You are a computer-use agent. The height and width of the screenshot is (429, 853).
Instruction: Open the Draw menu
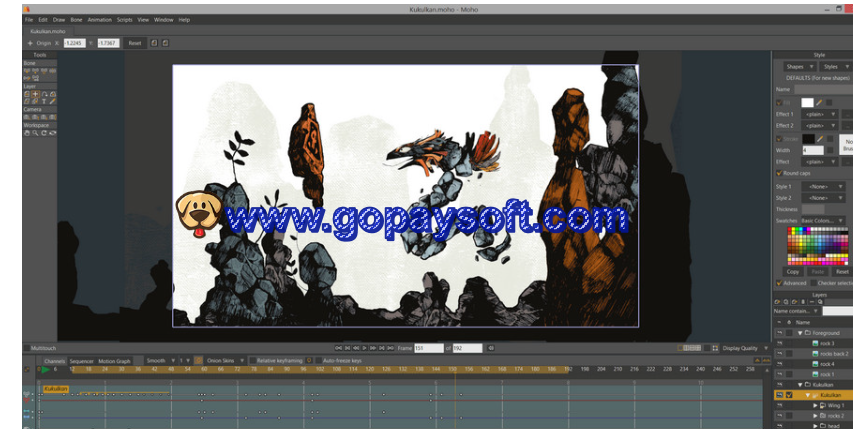tap(59, 20)
